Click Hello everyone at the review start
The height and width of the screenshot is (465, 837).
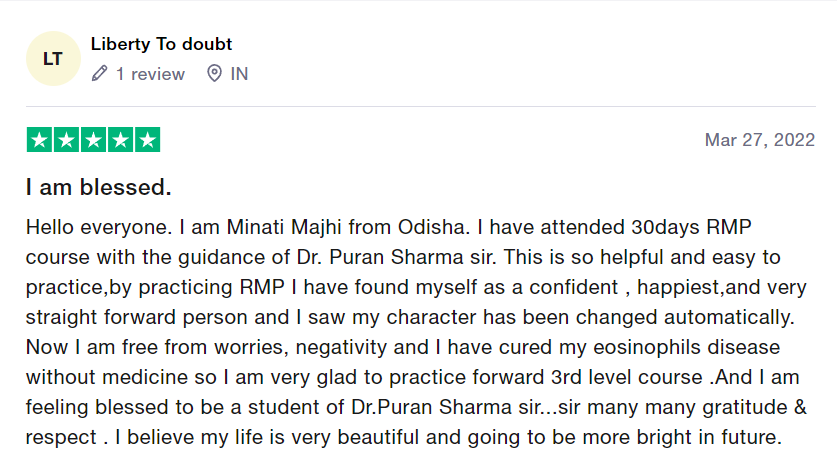(x=99, y=227)
